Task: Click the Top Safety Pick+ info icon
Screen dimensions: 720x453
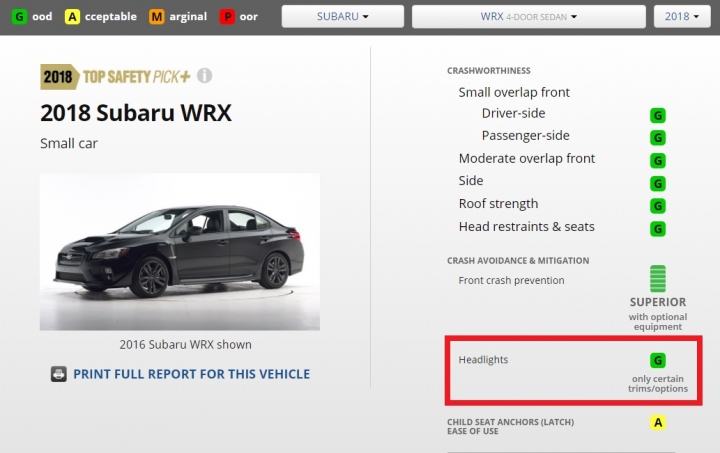Action: (x=204, y=75)
